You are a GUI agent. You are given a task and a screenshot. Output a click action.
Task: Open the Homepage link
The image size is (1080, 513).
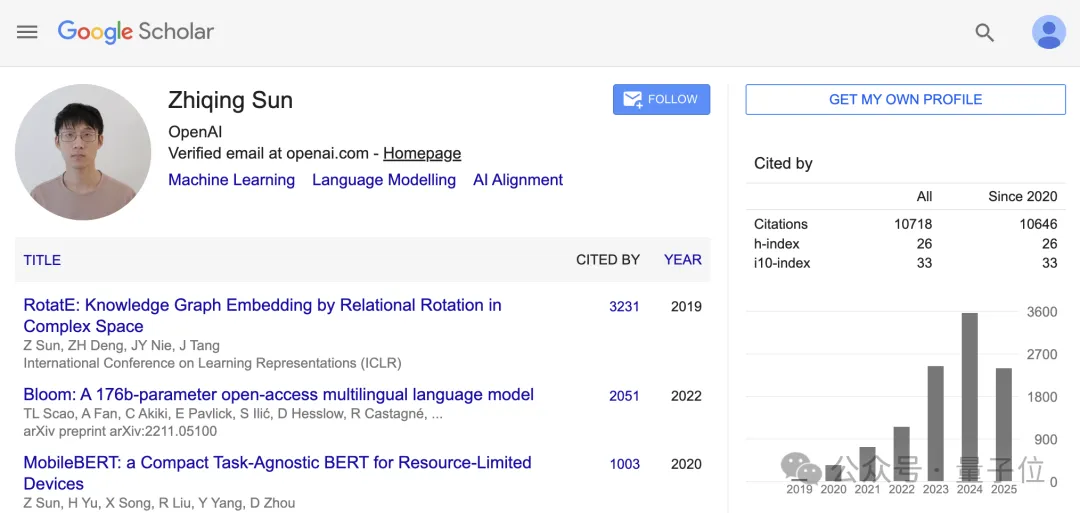[422, 153]
